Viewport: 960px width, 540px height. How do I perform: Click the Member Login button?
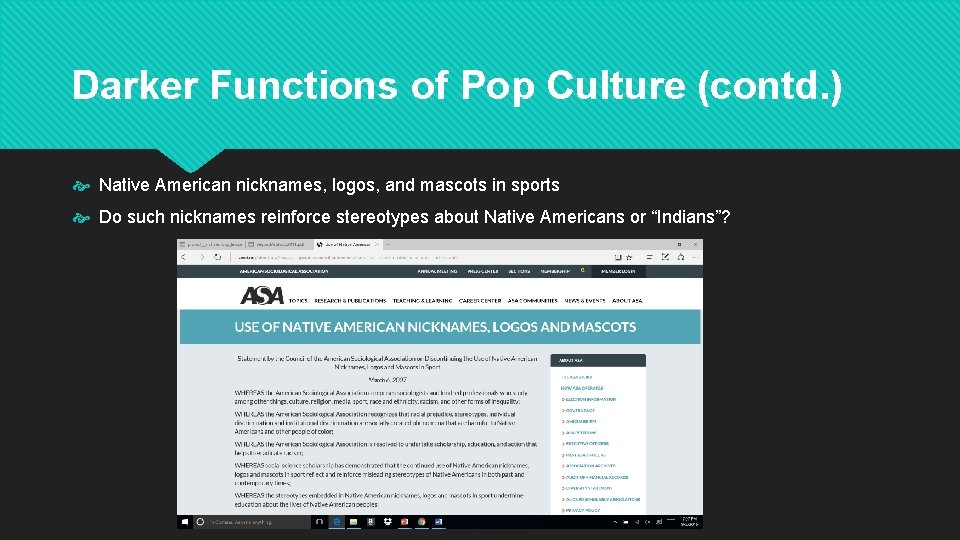(x=618, y=271)
